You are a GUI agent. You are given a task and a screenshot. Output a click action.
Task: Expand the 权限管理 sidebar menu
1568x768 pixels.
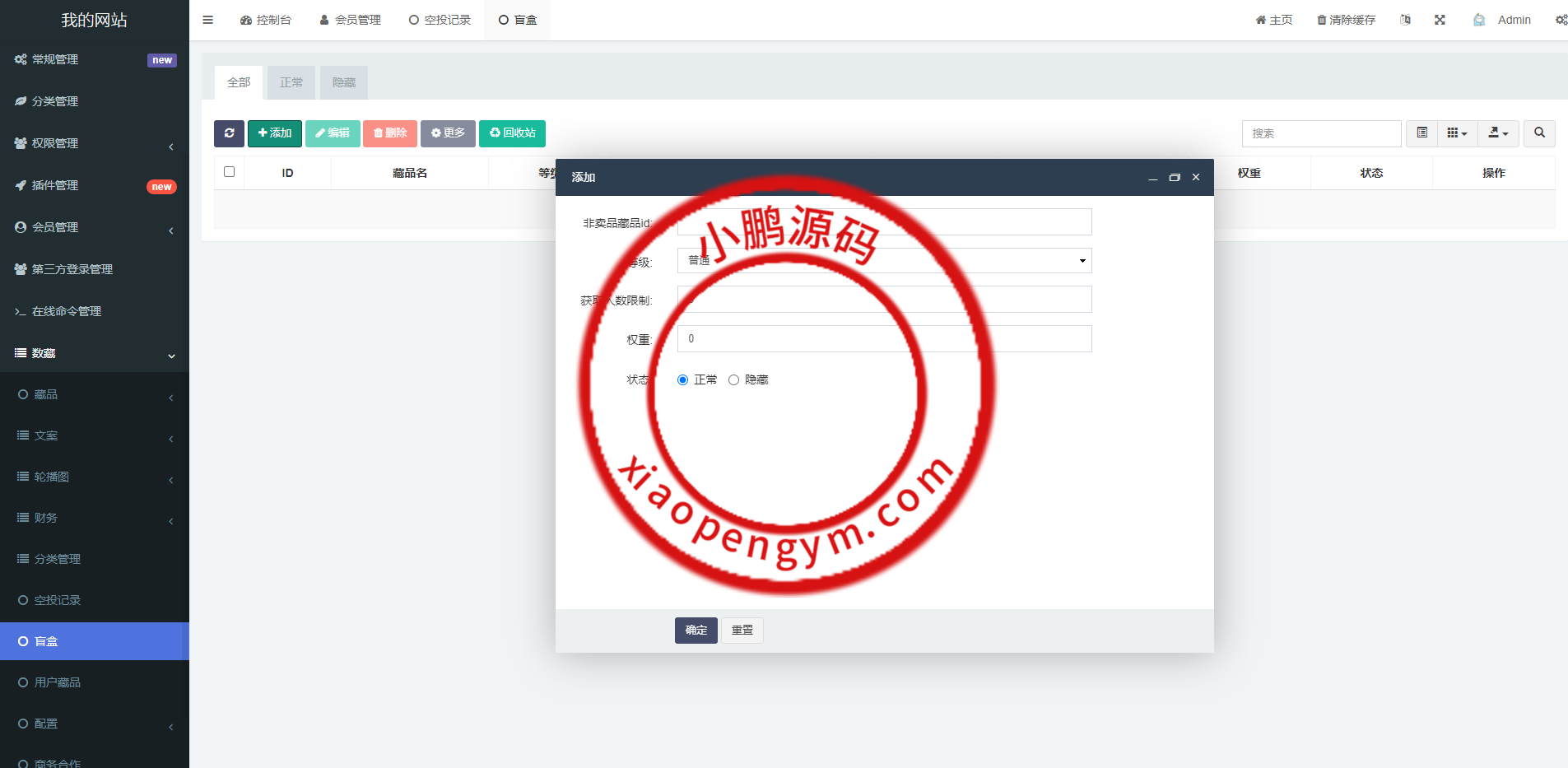(x=95, y=143)
